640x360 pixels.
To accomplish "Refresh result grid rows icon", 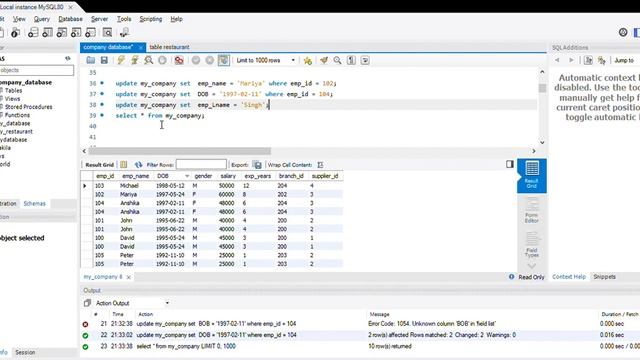I will [x=138, y=165].
